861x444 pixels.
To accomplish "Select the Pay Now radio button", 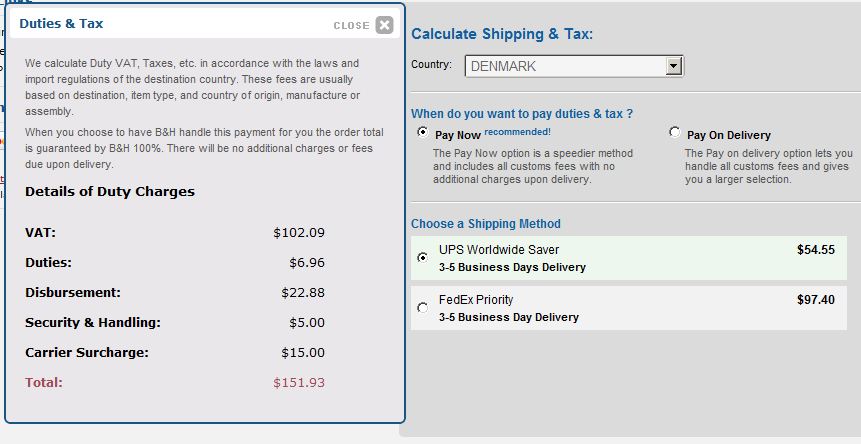I will click(422, 132).
